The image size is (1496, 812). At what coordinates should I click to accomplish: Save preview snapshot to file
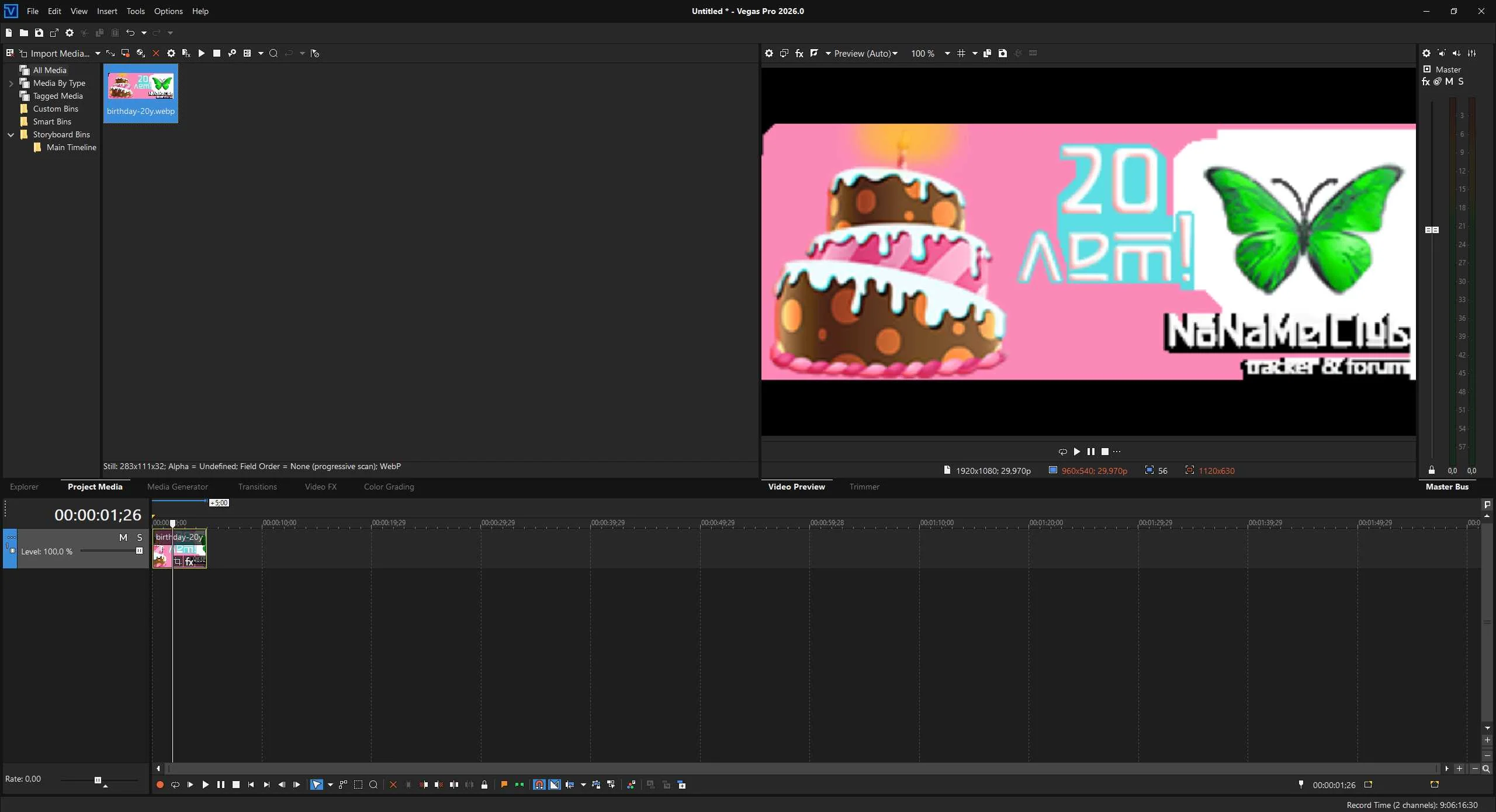coord(1003,53)
